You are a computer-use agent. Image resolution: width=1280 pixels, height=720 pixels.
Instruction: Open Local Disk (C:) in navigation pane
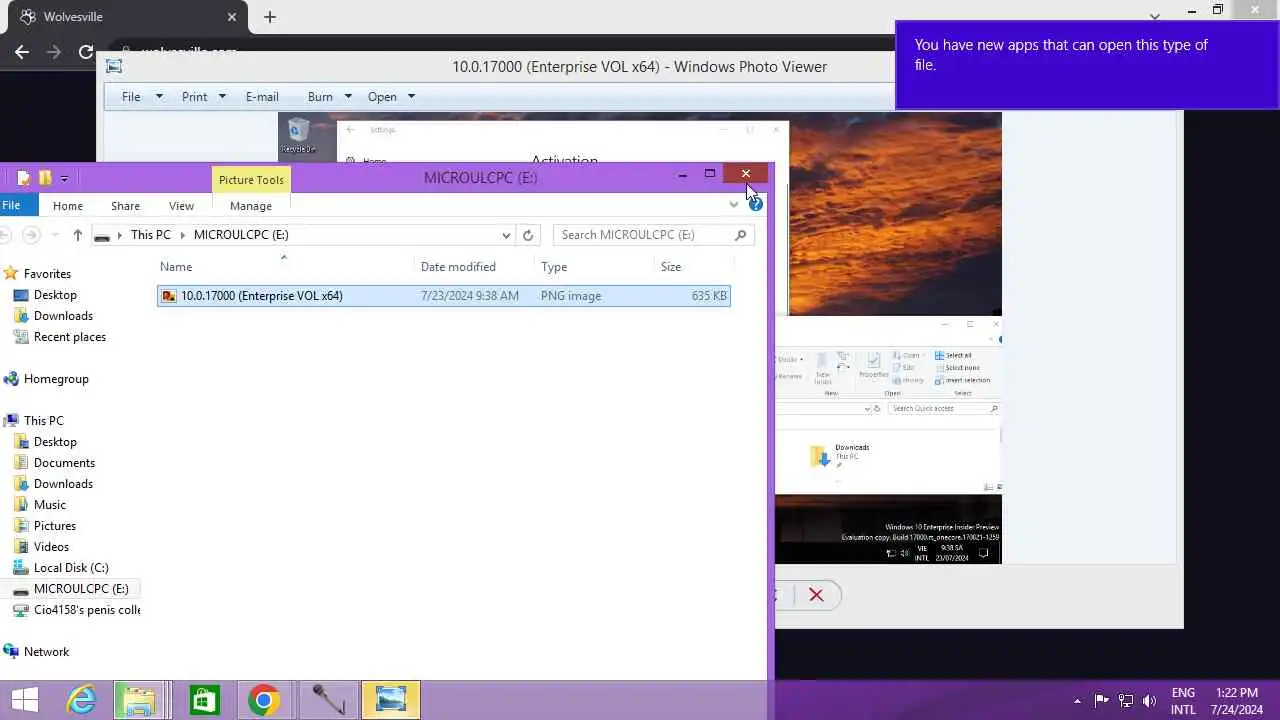(x=71, y=568)
